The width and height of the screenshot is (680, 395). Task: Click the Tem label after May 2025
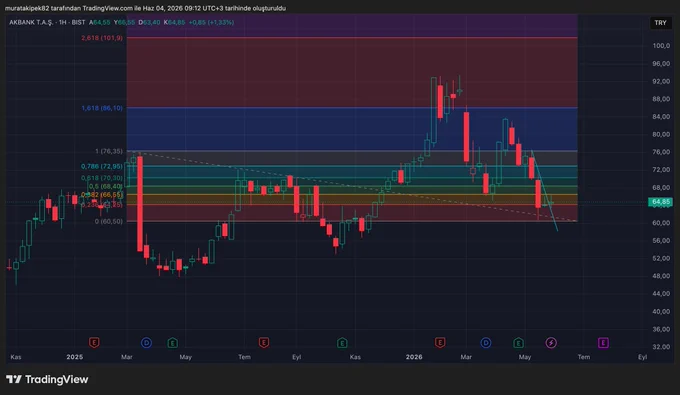click(244, 357)
